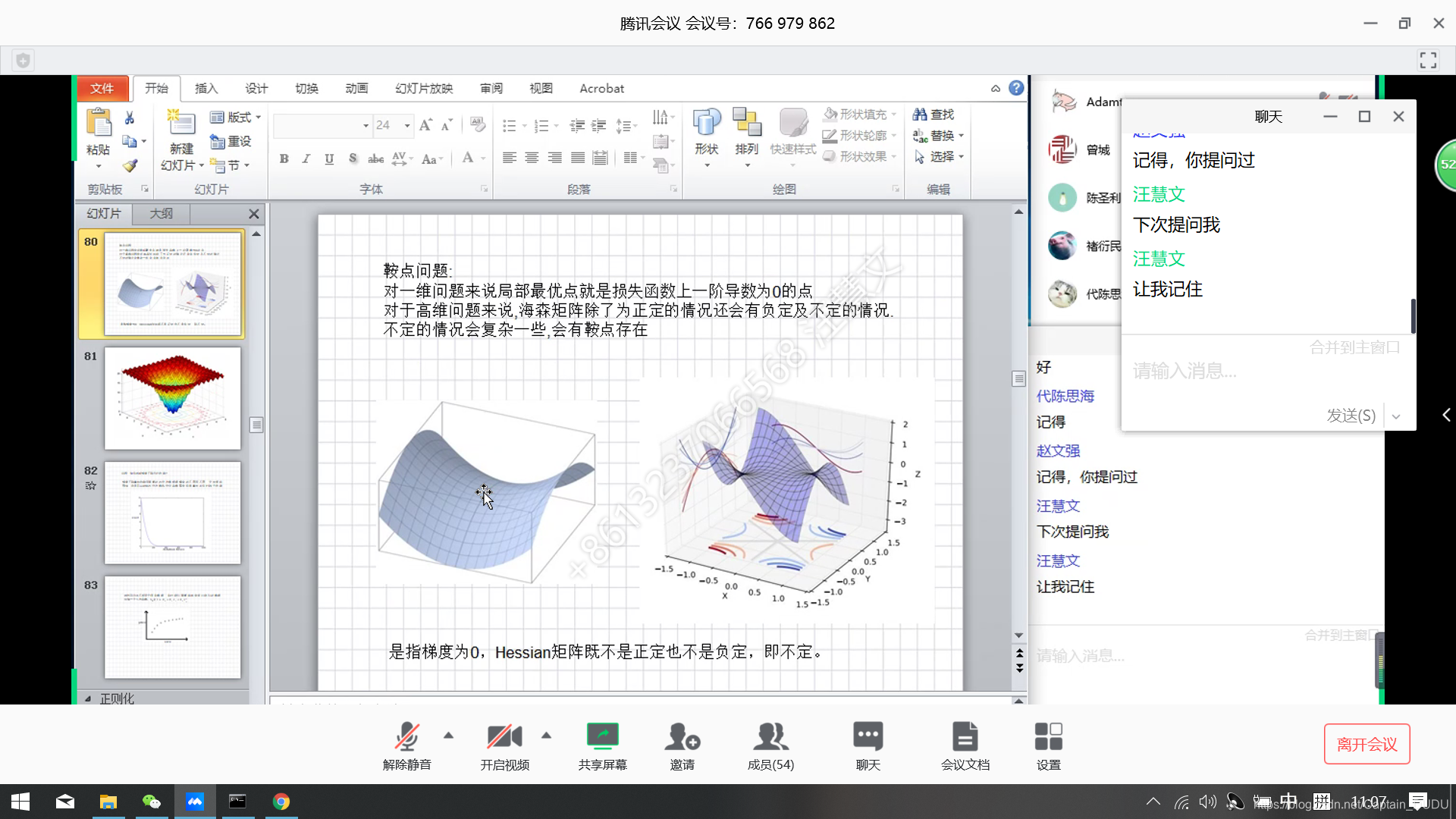The image size is (1456, 819).
Task: Click the chat popup message input field
Action: pos(1267,371)
